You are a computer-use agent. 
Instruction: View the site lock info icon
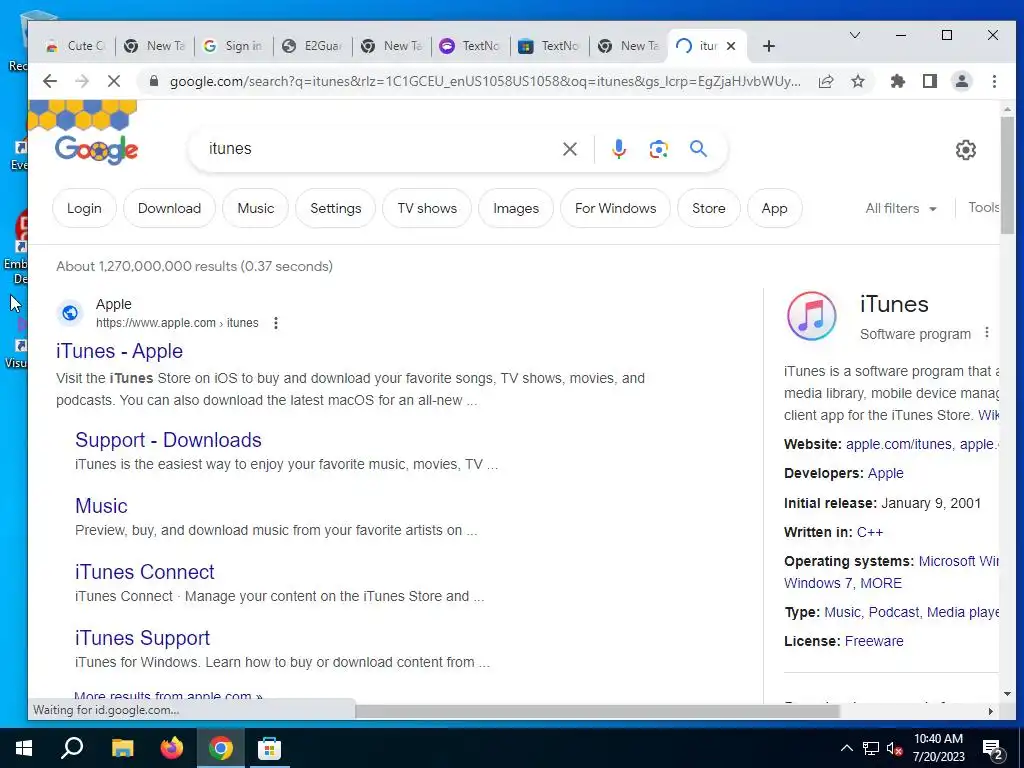pos(153,81)
